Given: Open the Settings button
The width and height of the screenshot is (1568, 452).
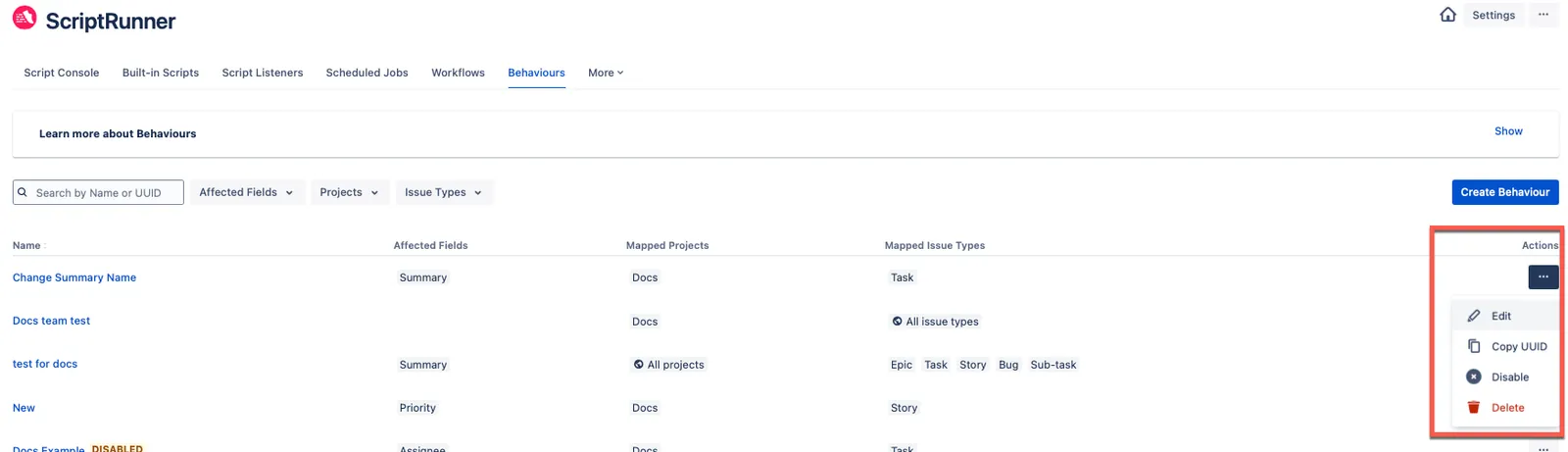Looking at the screenshot, I should tap(1494, 15).
